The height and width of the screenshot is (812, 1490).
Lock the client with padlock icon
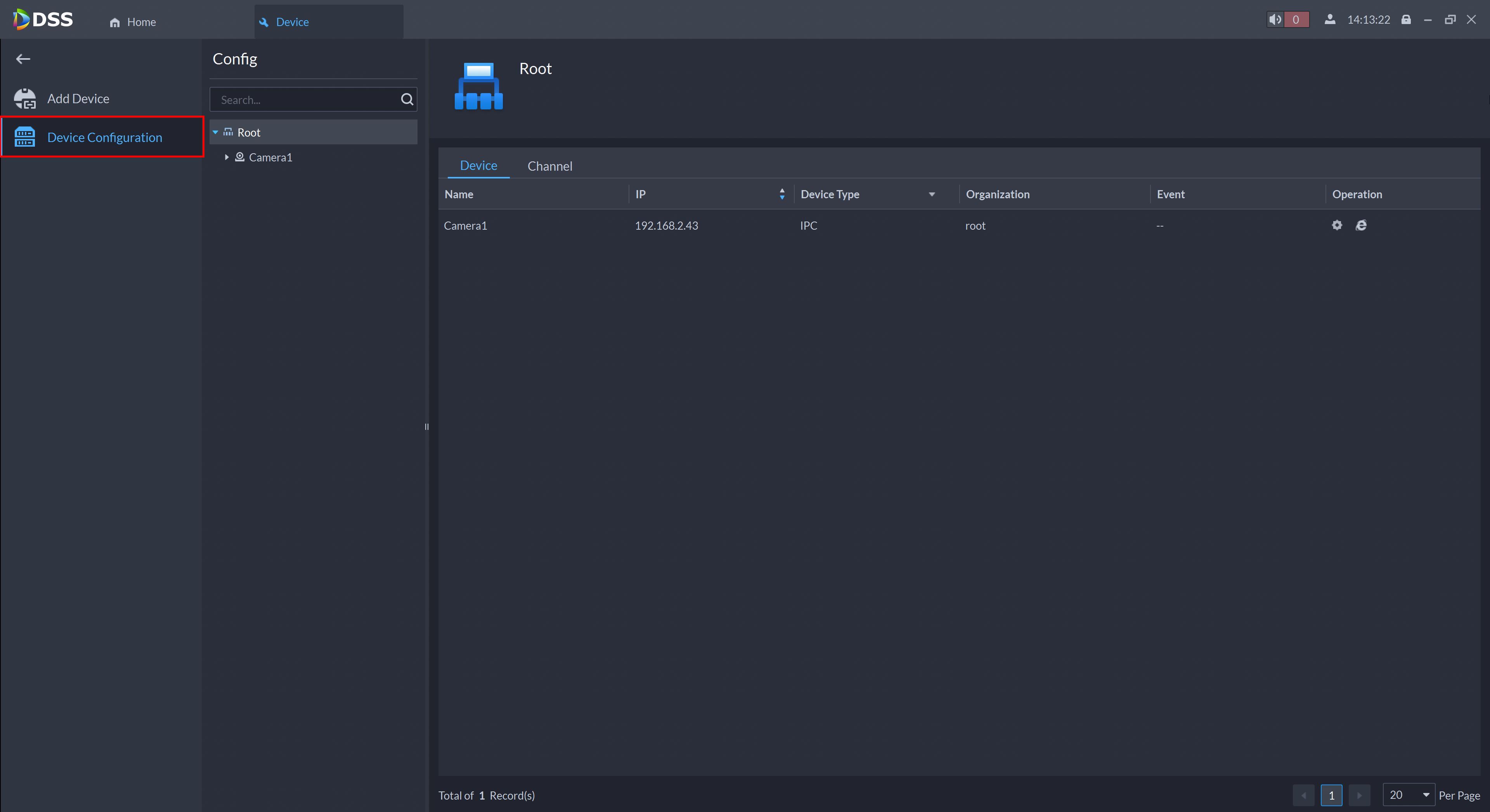1406,20
